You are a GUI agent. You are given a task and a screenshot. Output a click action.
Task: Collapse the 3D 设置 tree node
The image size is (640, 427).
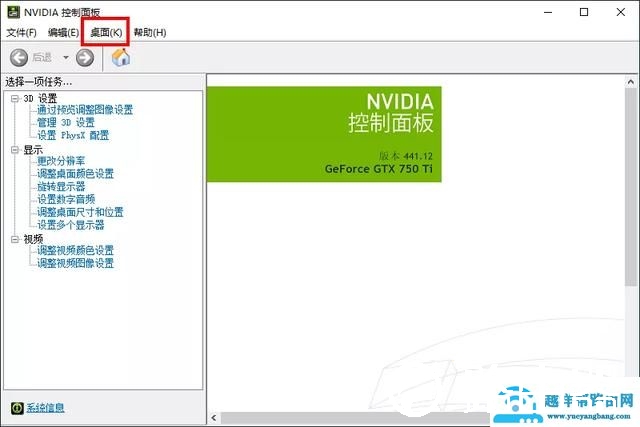[15, 98]
